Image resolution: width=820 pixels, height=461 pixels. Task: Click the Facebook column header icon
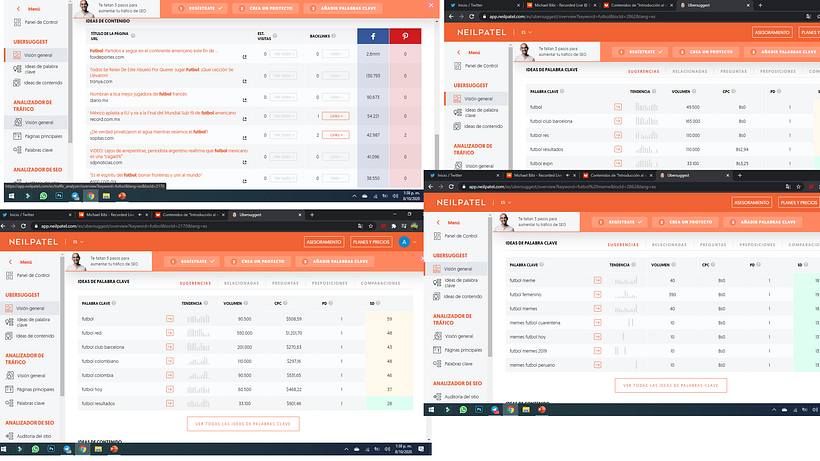tap(373, 36)
